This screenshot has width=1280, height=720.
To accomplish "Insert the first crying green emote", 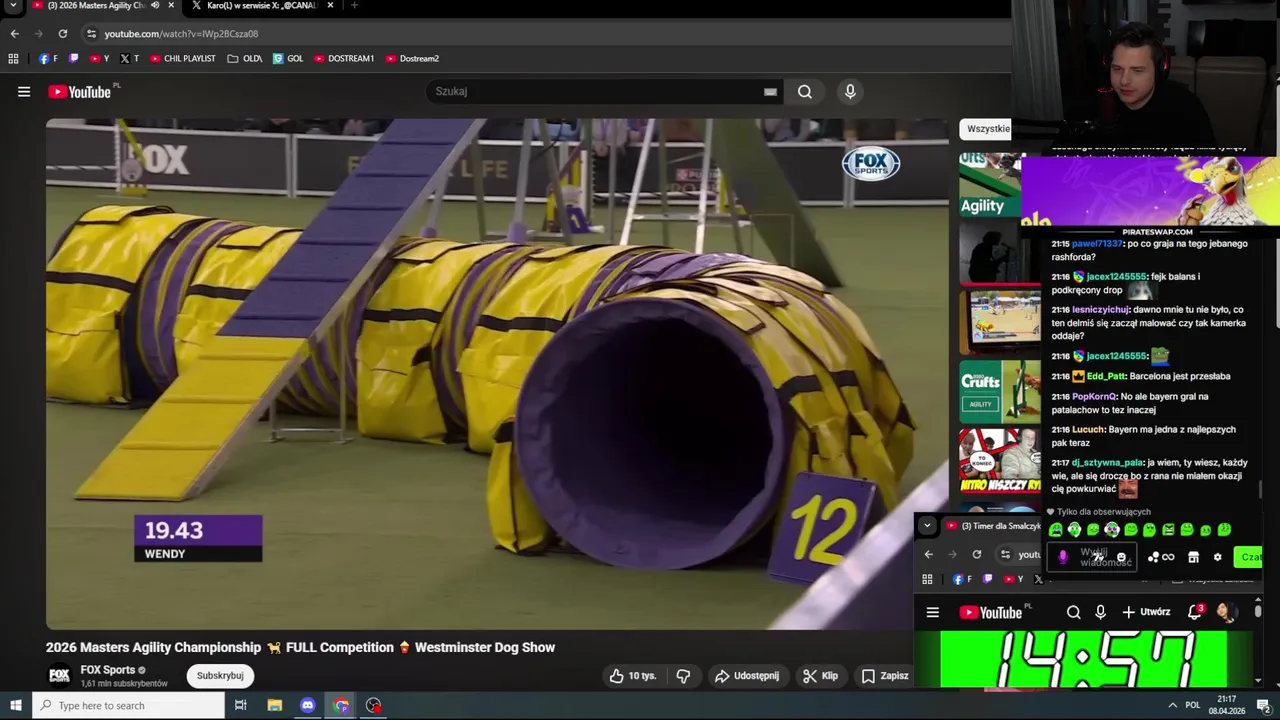I will [1056, 530].
